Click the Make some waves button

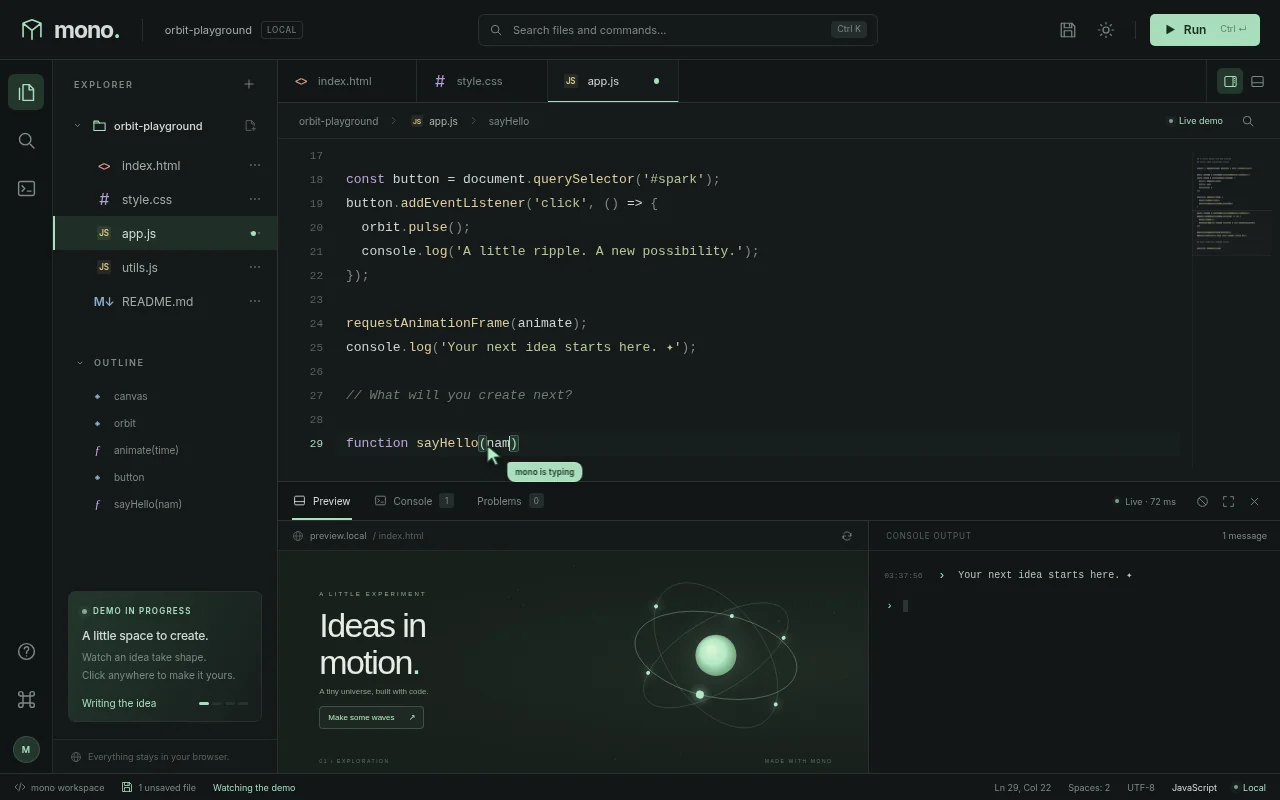[x=371, y=717]
